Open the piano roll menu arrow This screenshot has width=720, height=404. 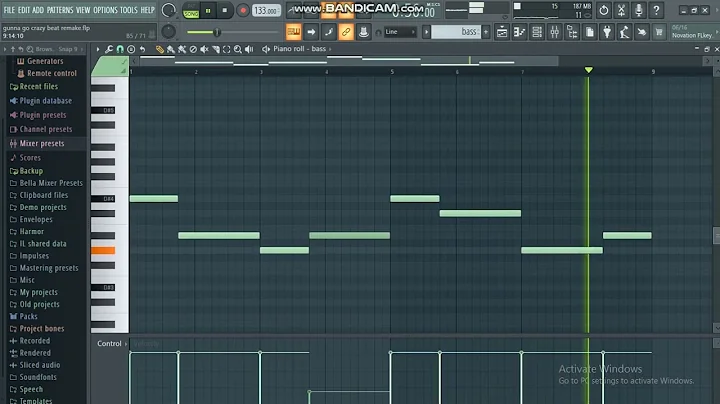(x=98, y=49)
